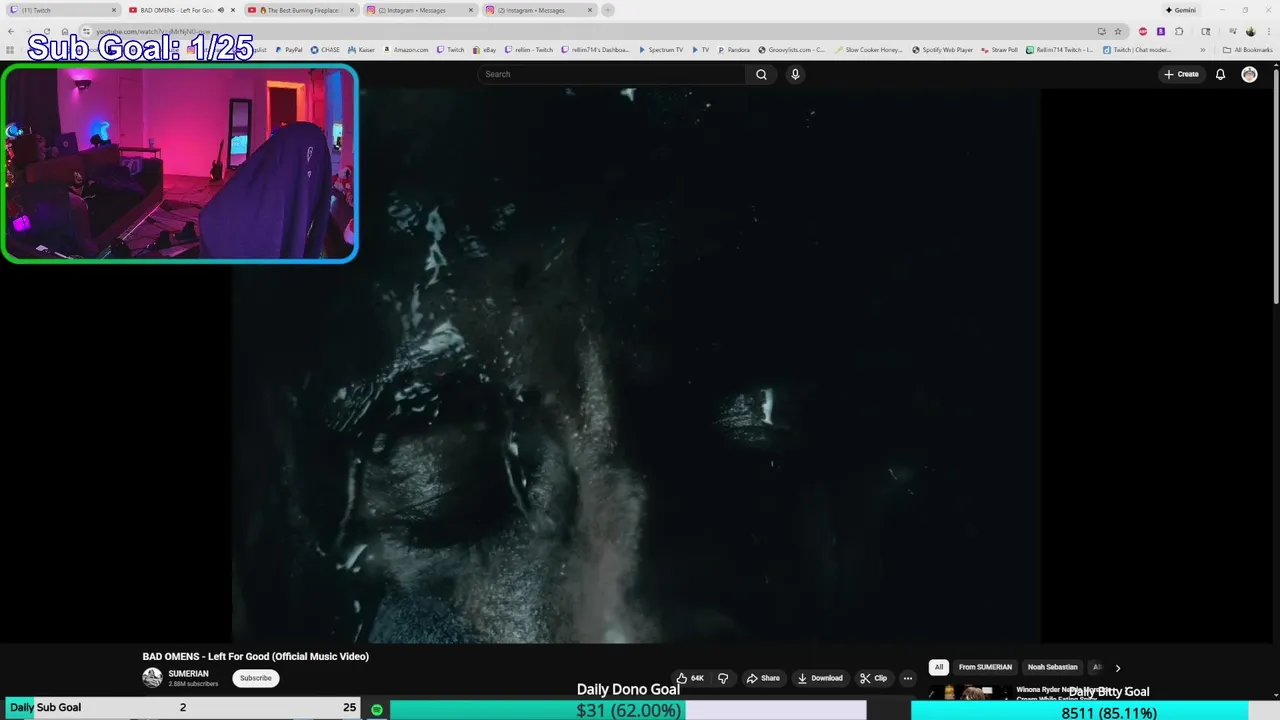Screen dimensions: 1280x720
Task: Open Winona Ryder recommended video thumbnail
Action: coord(968,692)
